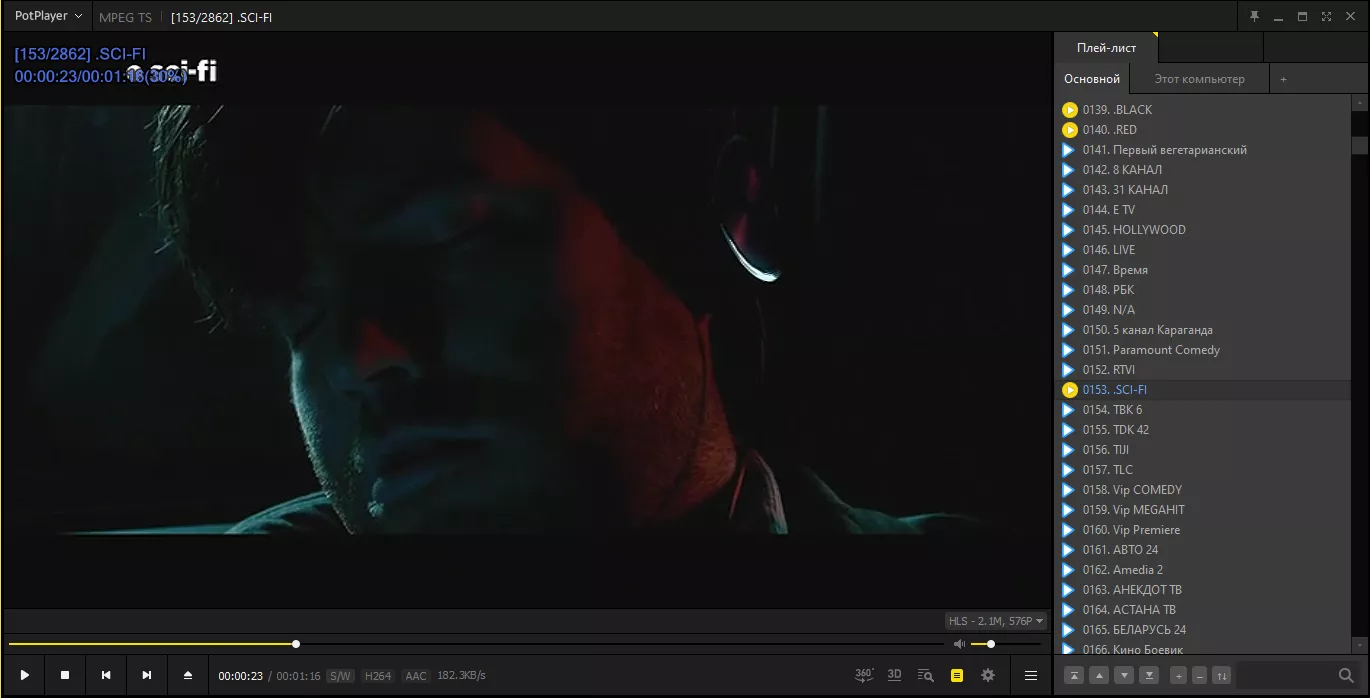Select the Плей-лист tab
This screenshot has height=698, width=1370.
[1105, 48]
